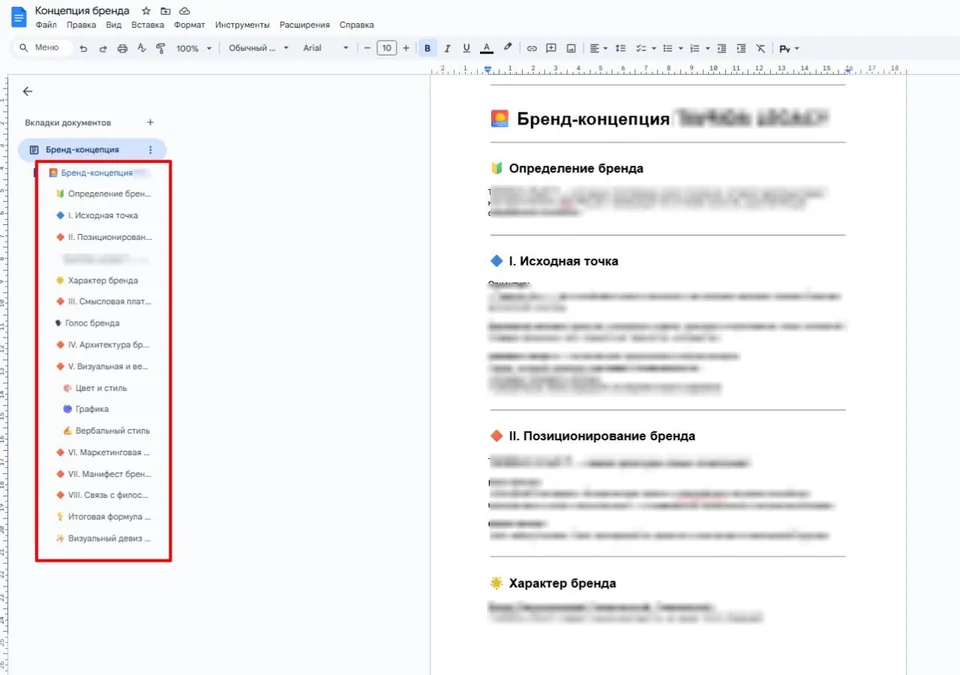Go to II. Позиционирование outline heading

pos(104,237)
